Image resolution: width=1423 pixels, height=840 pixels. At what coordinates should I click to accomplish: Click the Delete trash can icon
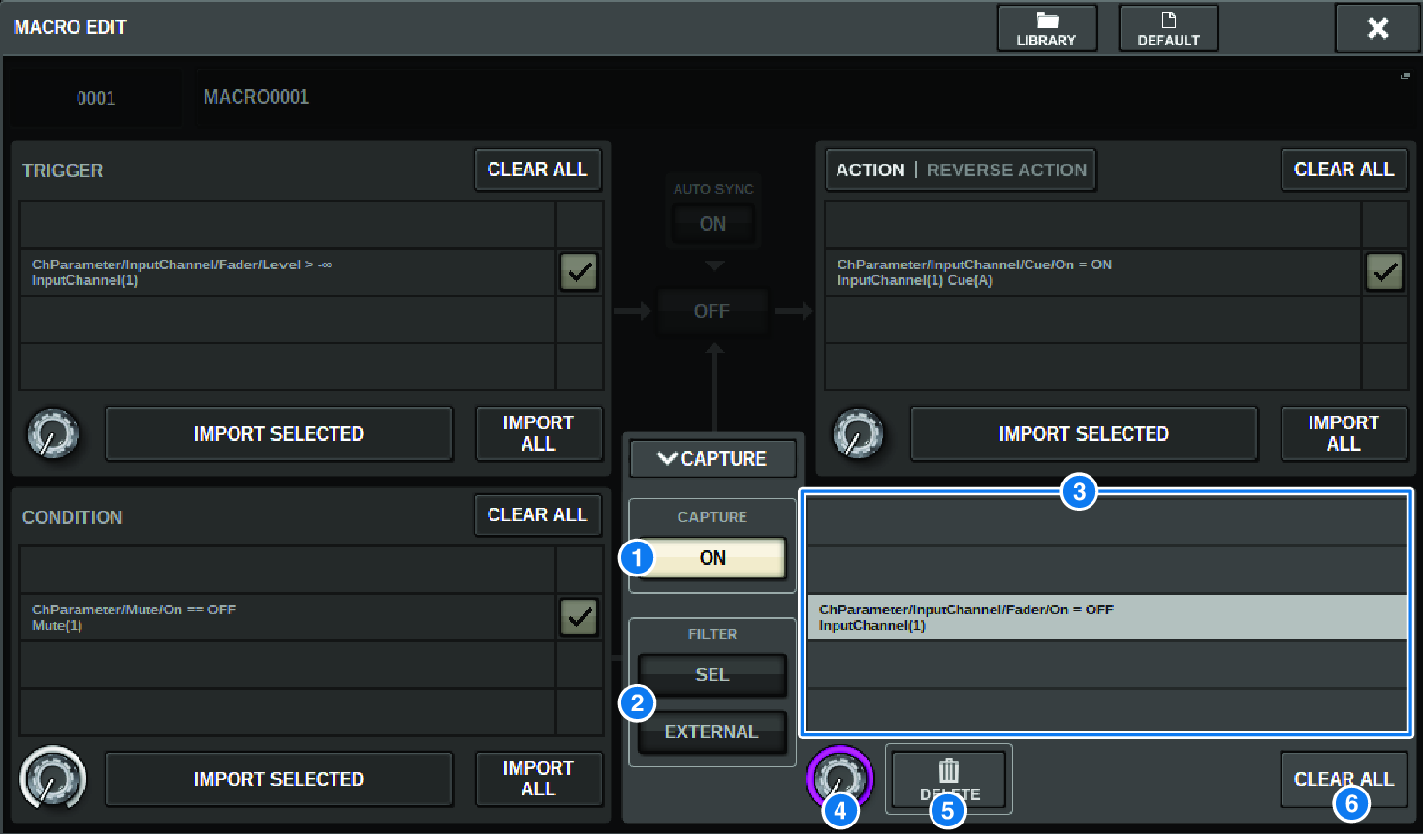948,772
